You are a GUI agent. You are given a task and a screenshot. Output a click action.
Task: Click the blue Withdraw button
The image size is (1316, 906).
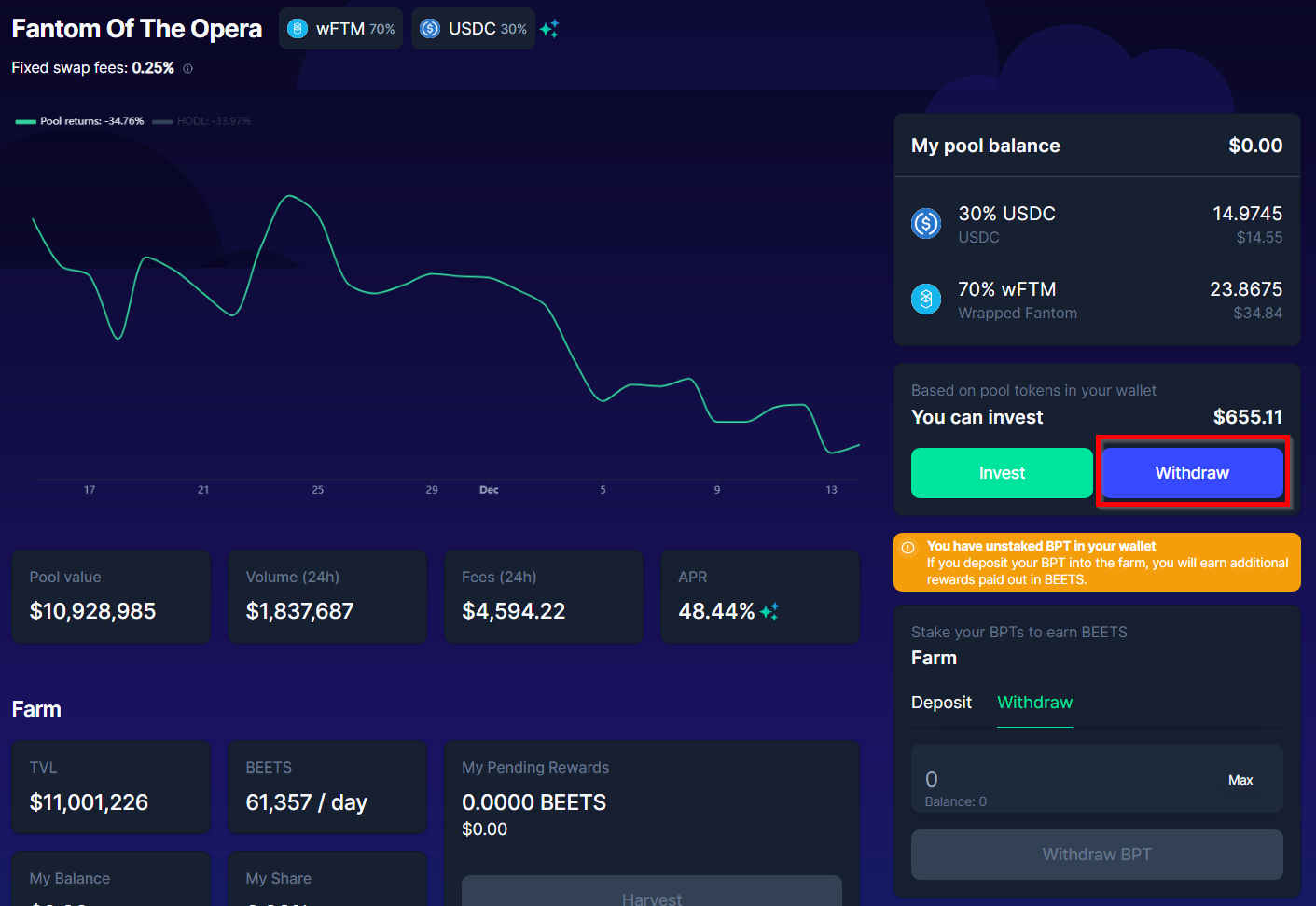1192,473
